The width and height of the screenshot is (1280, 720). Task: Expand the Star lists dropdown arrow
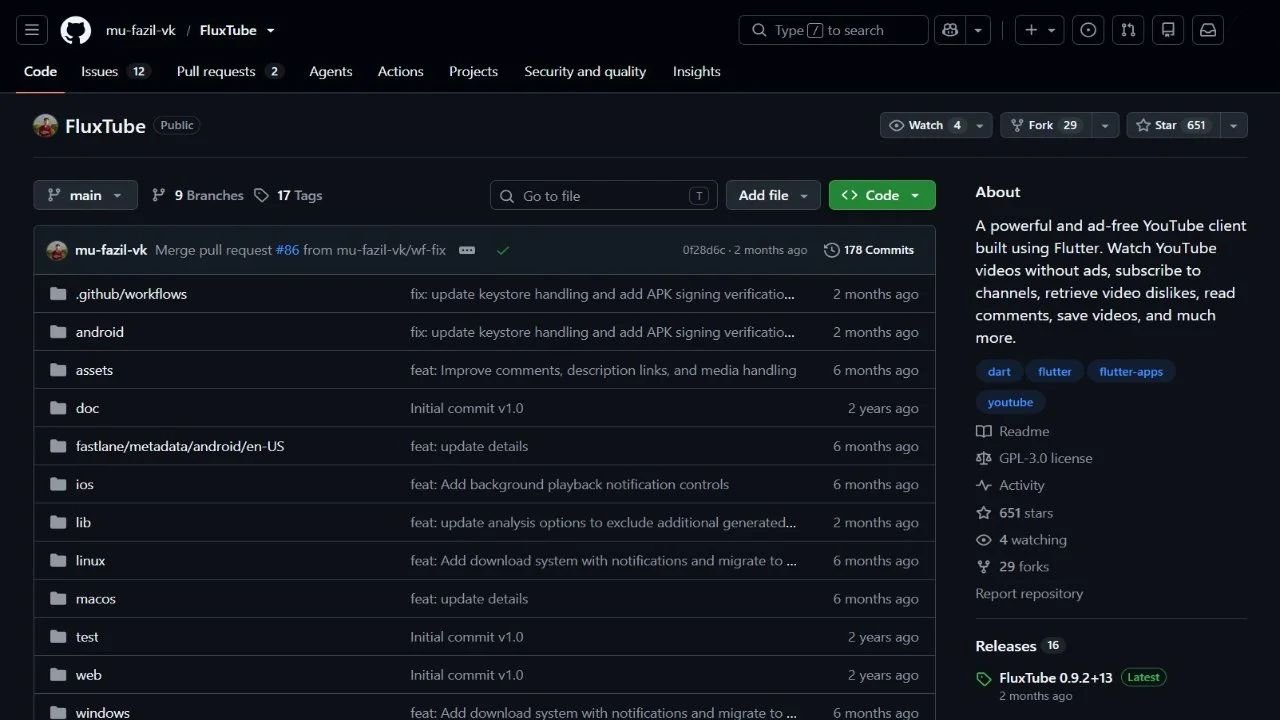click(x=1234, y=125)
